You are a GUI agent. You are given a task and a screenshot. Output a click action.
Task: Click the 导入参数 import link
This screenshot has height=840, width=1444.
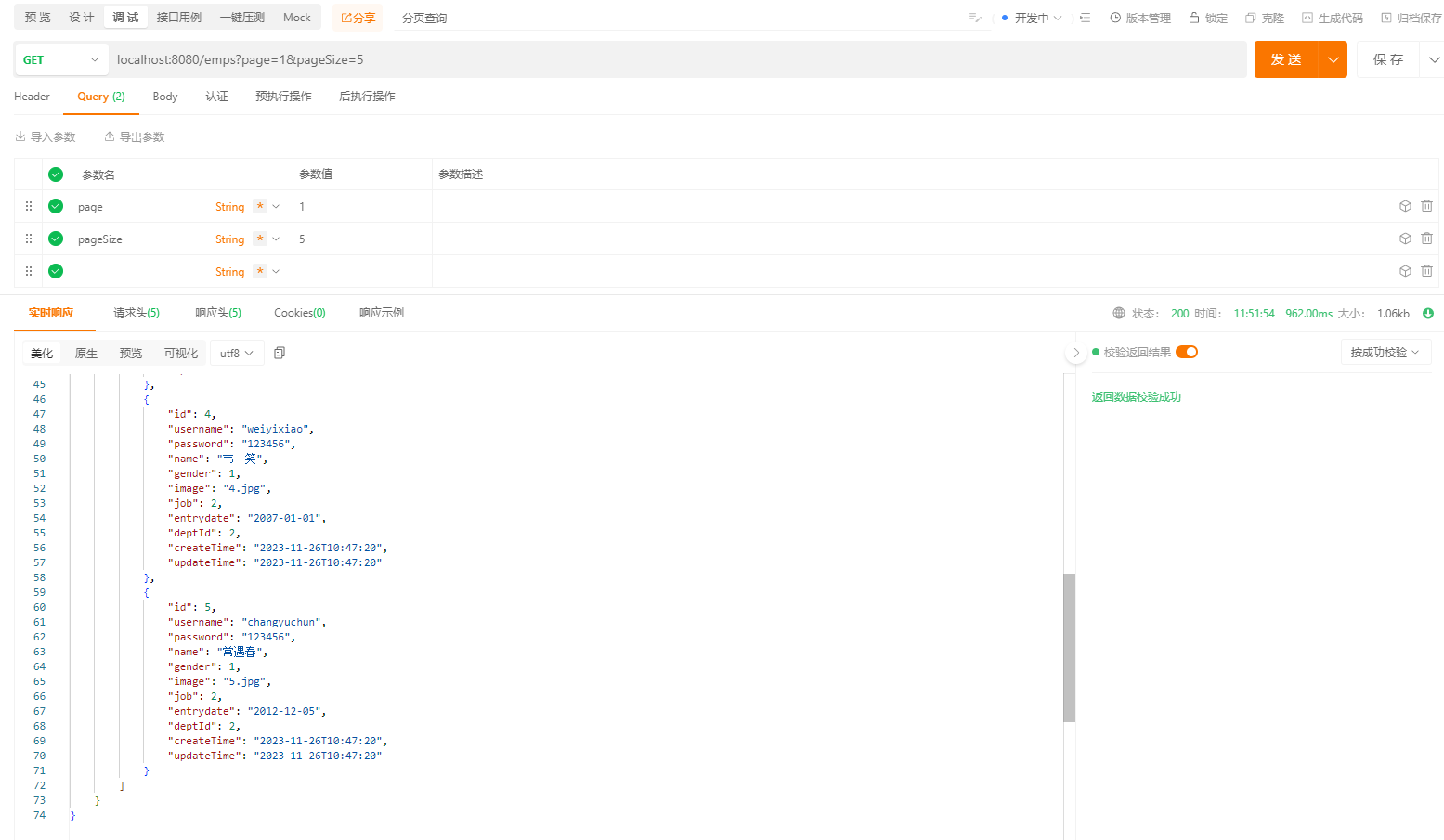coord(46,136)
